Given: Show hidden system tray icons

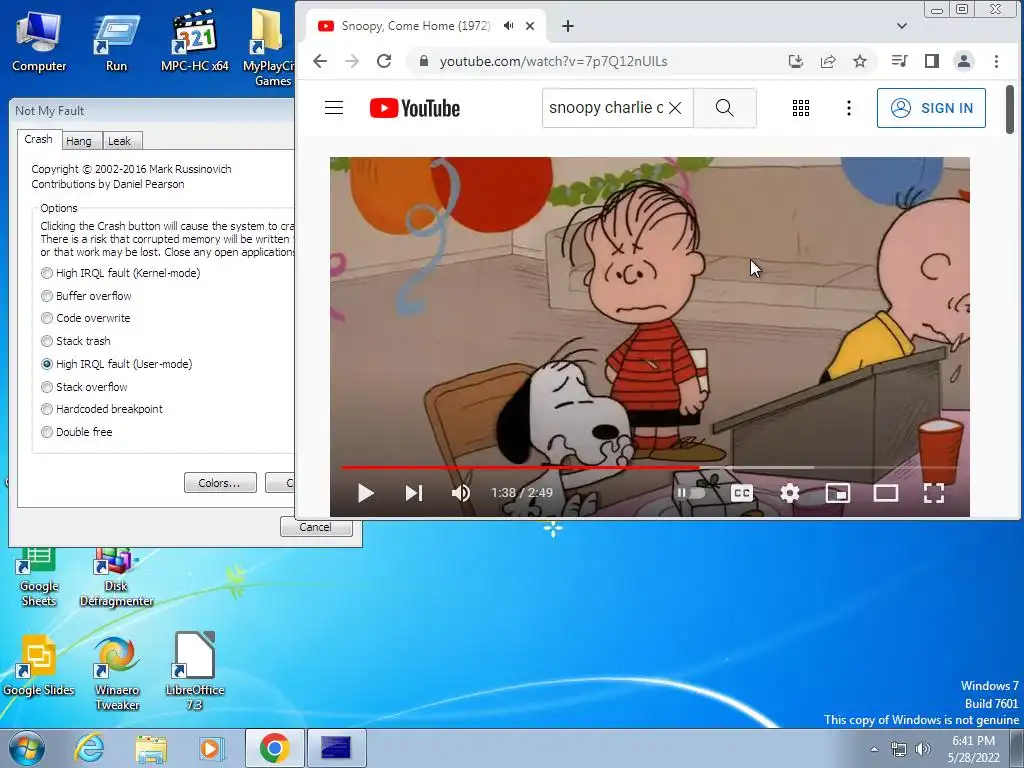Looking at the screenshot, I should [x=874, y=749].
